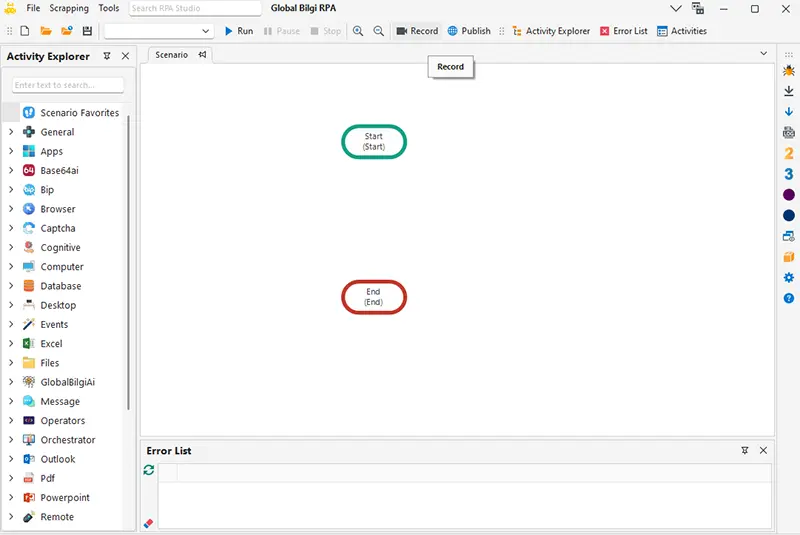Expand the Apps category

(11, 151)
